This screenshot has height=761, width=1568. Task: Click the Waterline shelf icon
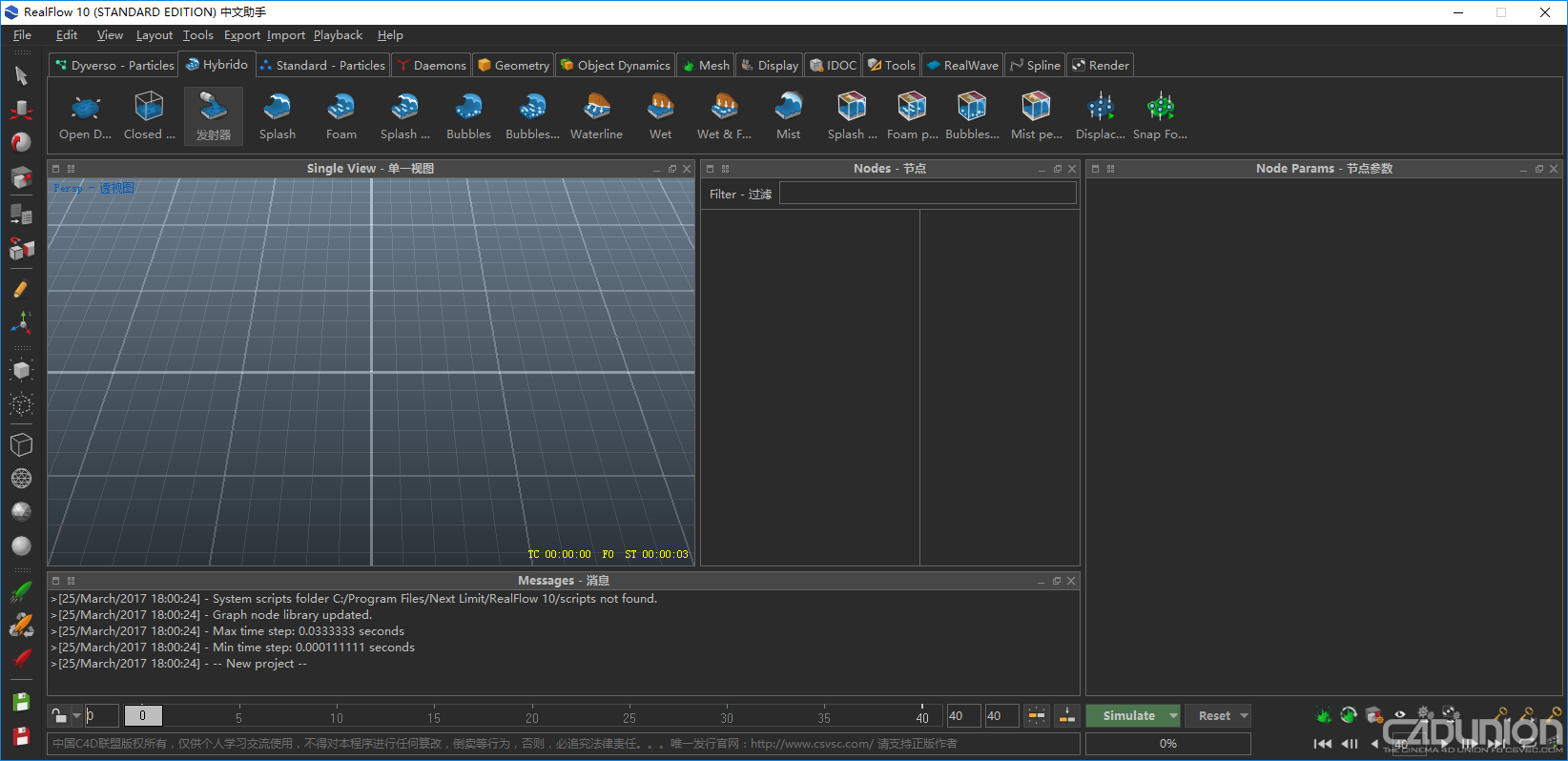[x=597, y=116]
